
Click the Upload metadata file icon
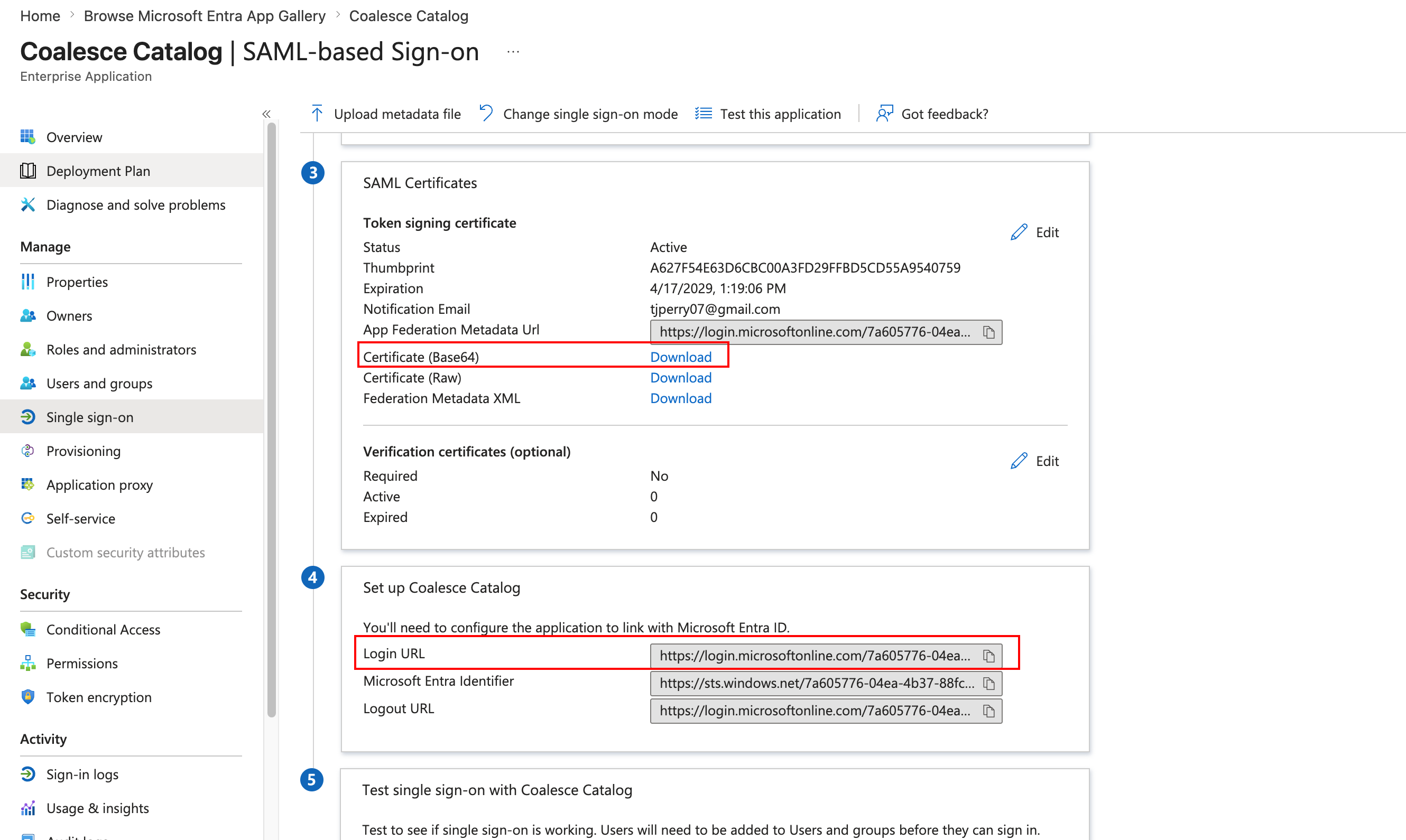[x=317, y=114]
